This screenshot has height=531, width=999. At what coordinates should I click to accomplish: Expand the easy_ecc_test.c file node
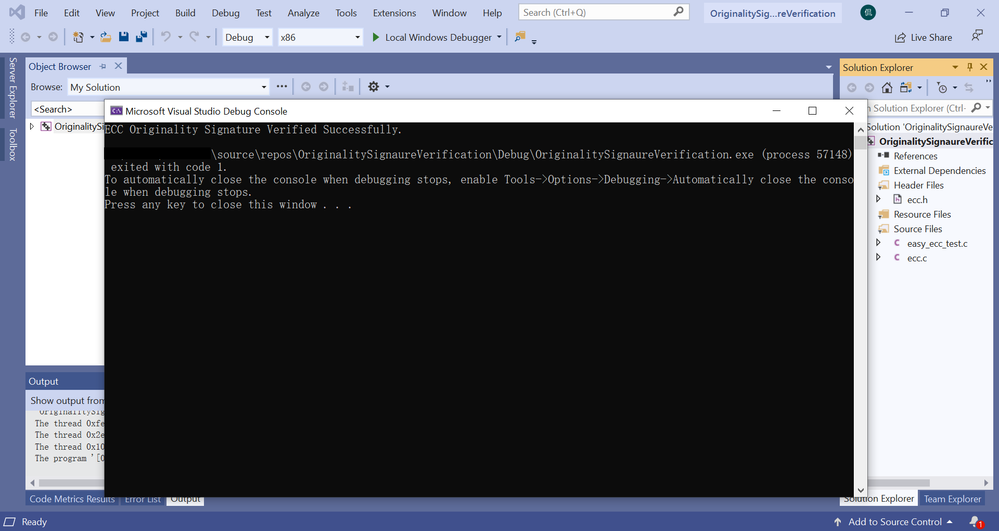click(879, 243)
